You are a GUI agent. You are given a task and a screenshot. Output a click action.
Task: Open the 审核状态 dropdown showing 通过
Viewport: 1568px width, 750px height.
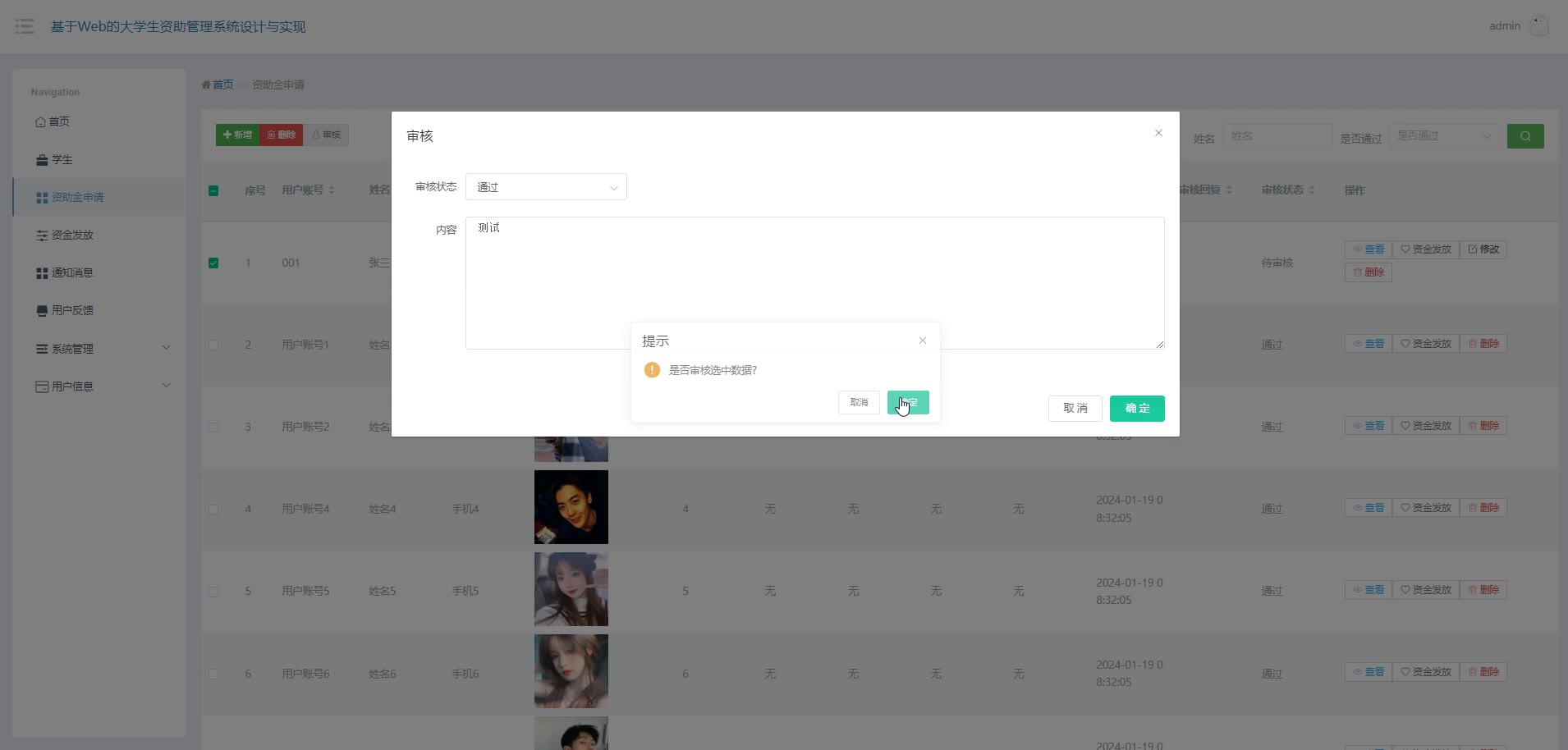[546, 187]
